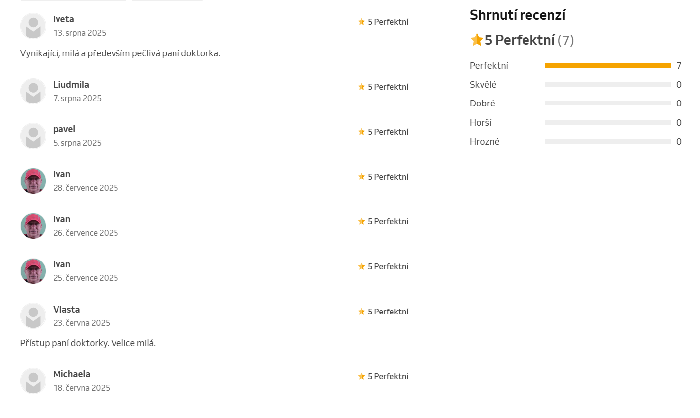Open Ivan's avatar on the 28. července review
Image resolution: width=700 pixels, height=418 pixels.
33,181
